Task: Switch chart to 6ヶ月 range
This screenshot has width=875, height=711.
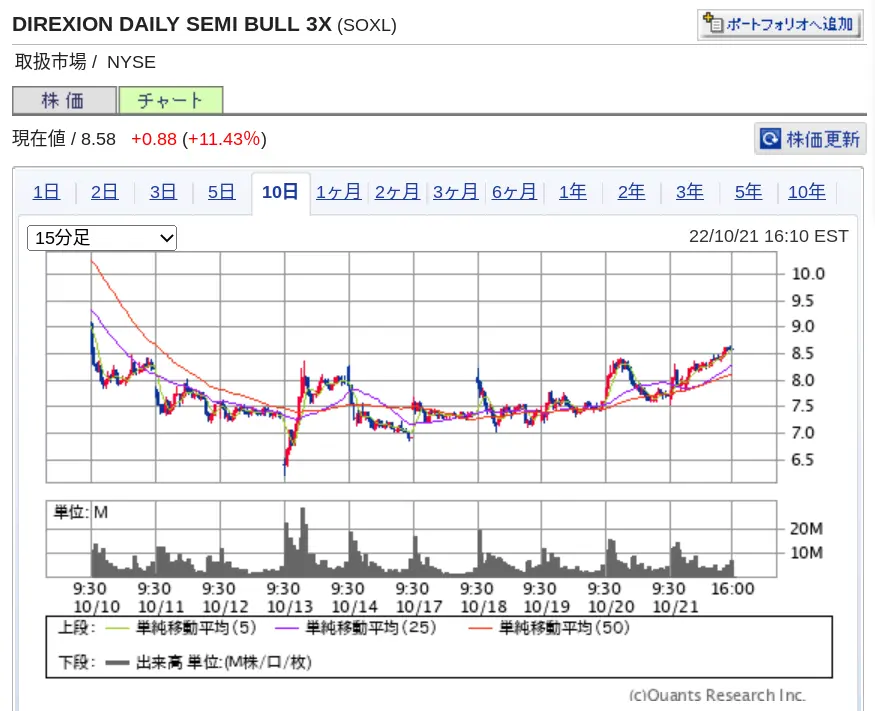Action: click(515, 192)
